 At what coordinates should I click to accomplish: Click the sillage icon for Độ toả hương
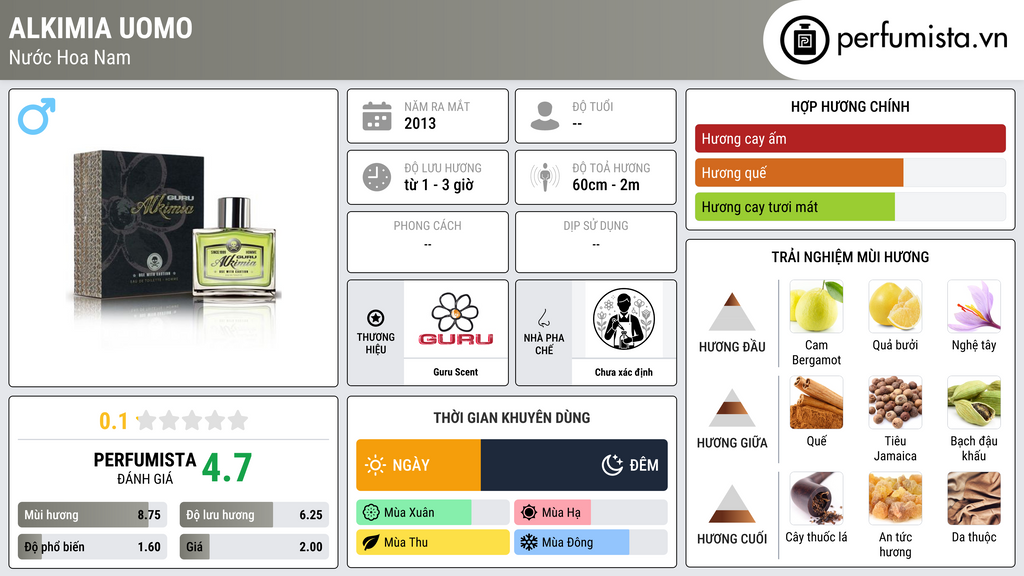(x=545, y=177)
